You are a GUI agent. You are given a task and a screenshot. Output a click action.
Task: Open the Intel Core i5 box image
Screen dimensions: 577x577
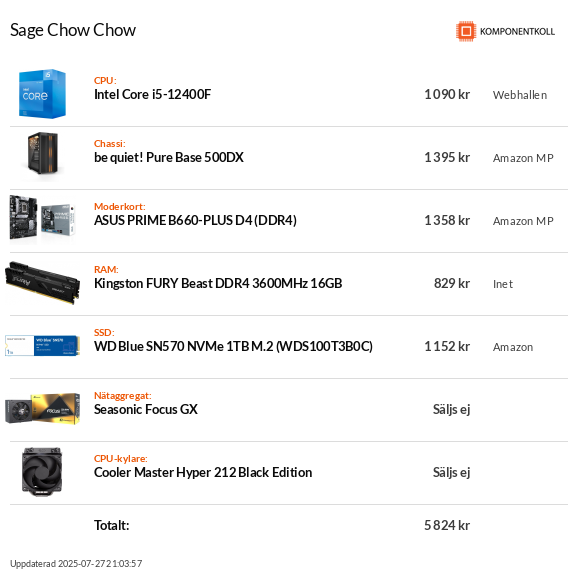point(42,94)
